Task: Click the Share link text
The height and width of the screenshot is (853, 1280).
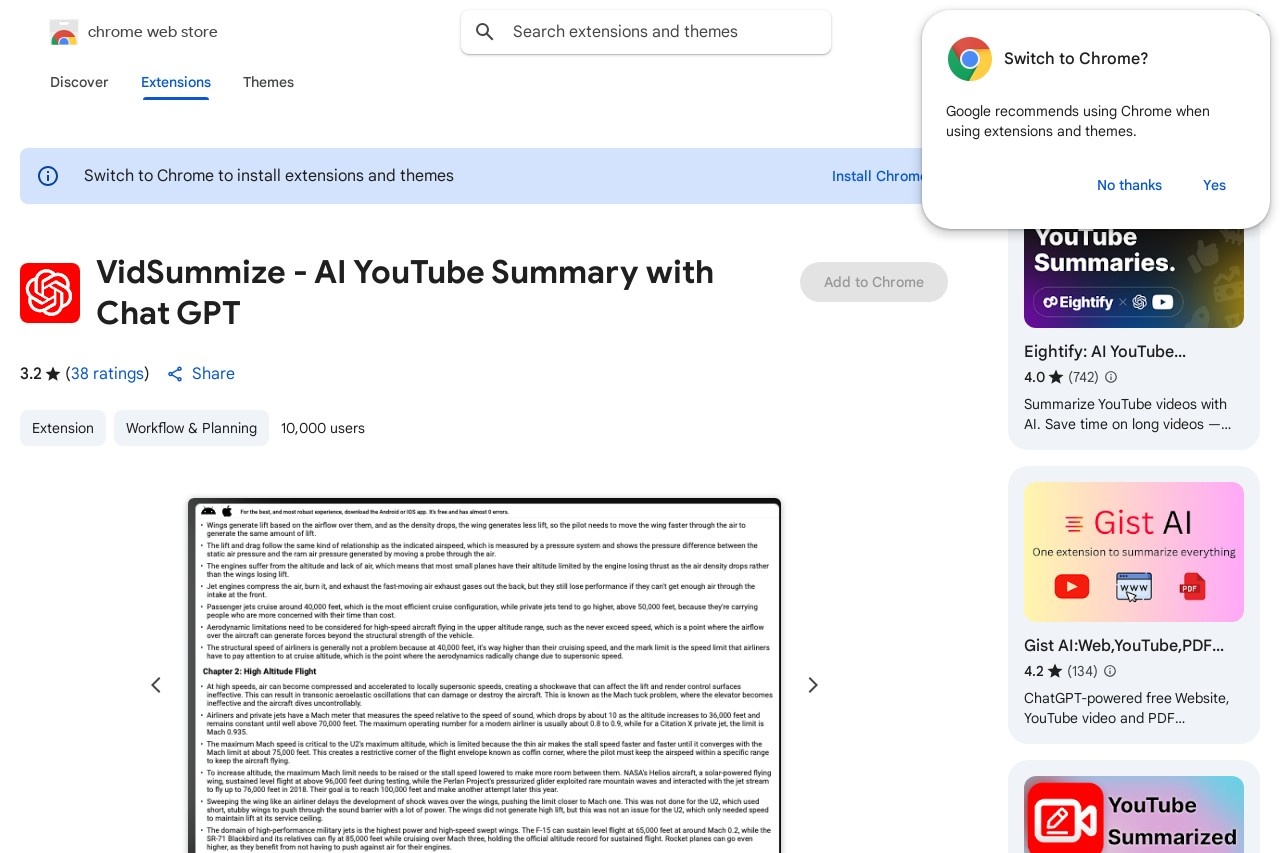Action: (213, 374)
